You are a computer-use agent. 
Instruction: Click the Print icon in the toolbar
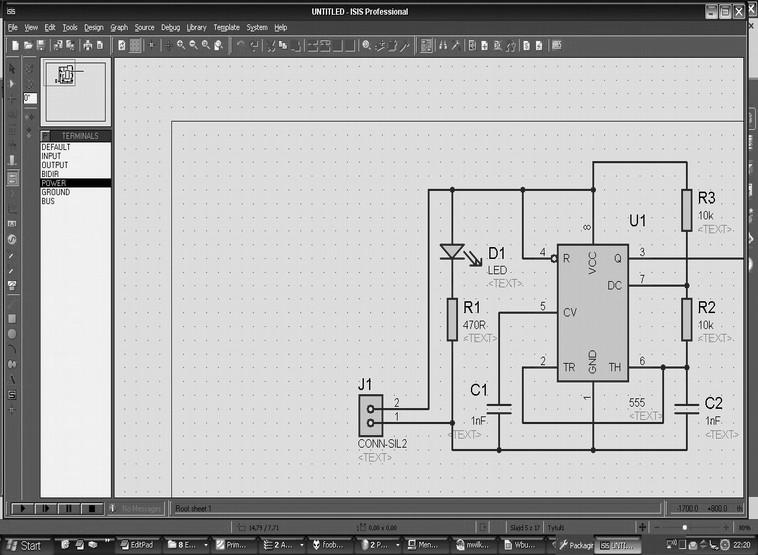(87, 46)
